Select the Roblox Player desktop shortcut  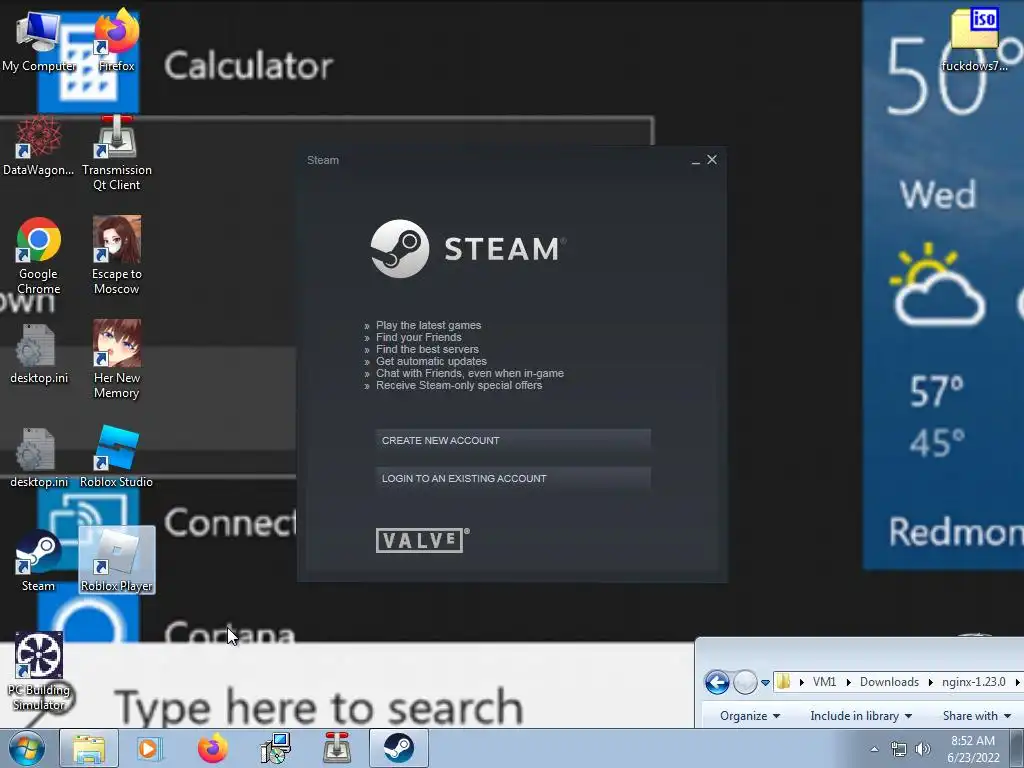(x=117, y=560)
